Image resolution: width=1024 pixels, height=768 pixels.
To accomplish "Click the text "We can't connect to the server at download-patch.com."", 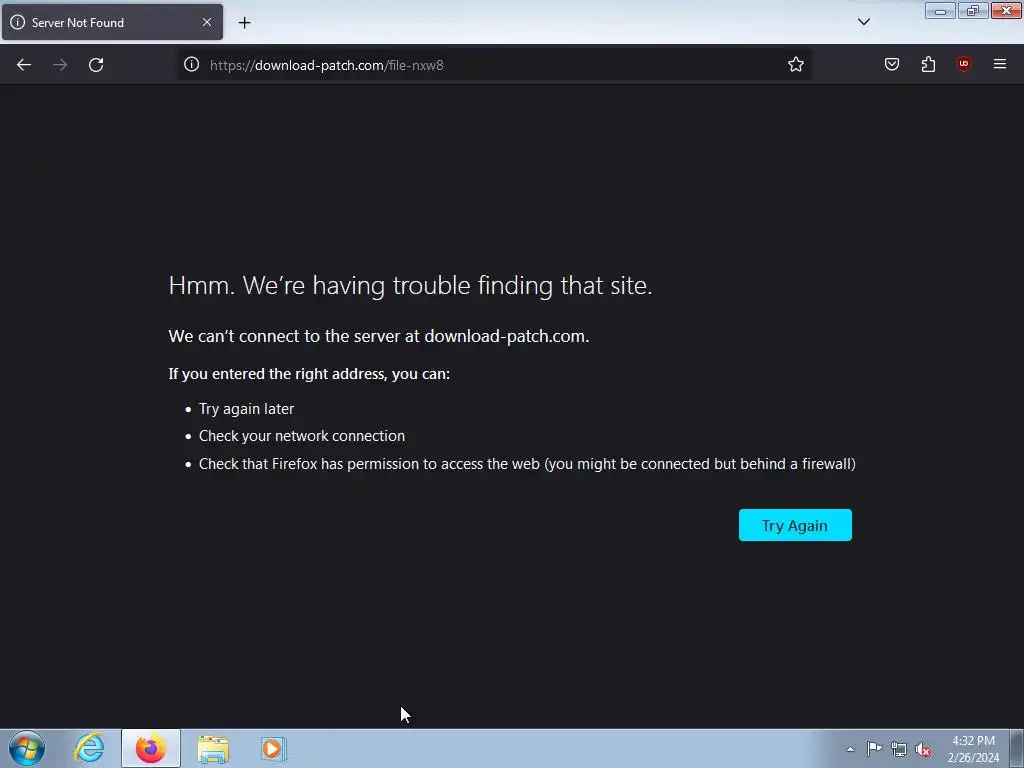I will point(379,336).
